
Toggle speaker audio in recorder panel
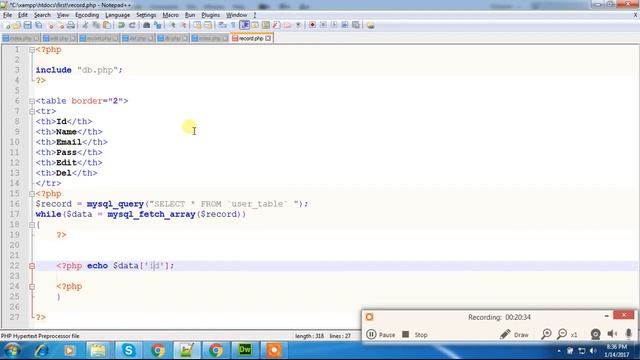pos(612,334)
